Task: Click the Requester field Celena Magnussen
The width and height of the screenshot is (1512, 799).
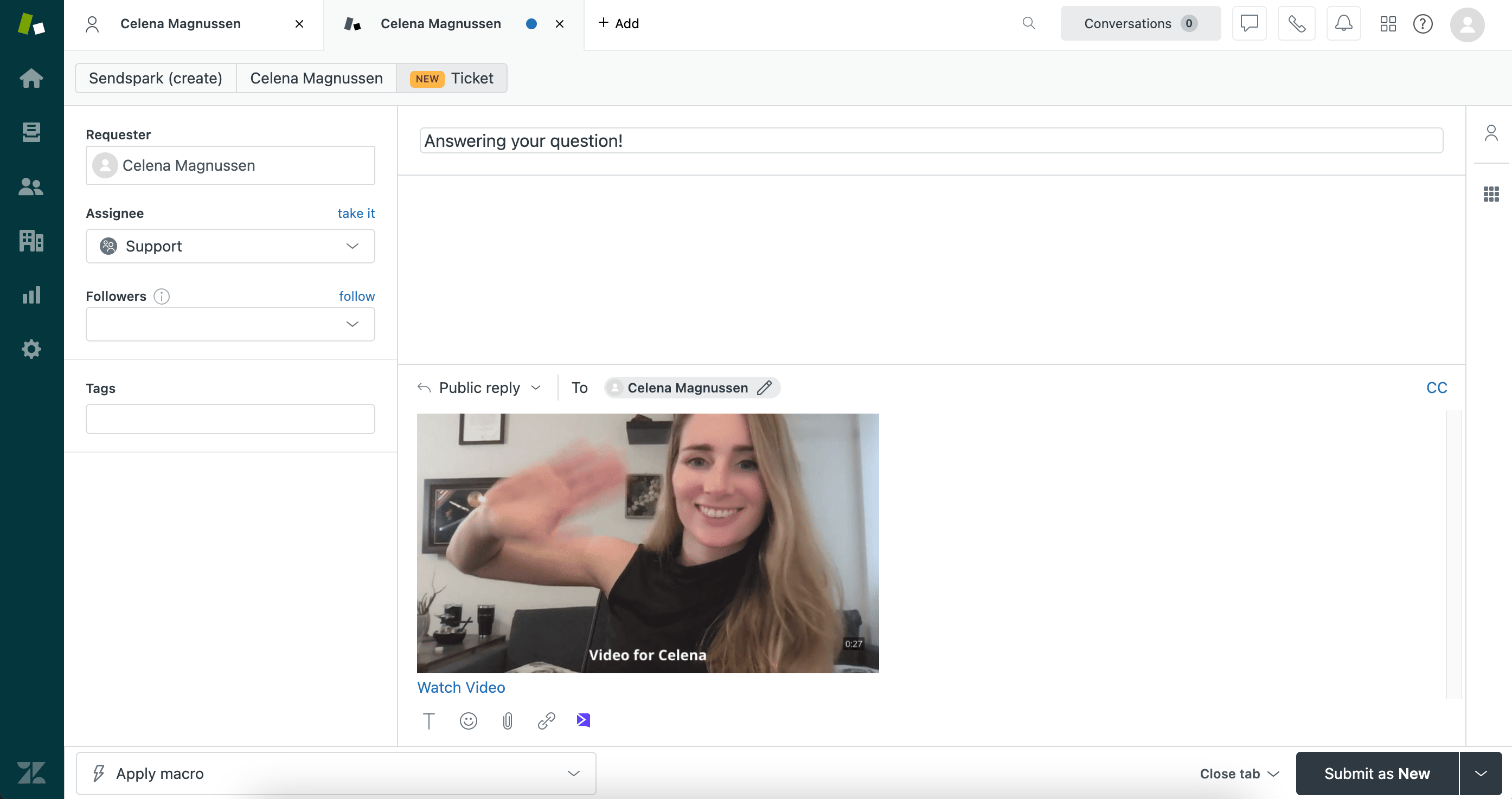Action: (230, 165)
